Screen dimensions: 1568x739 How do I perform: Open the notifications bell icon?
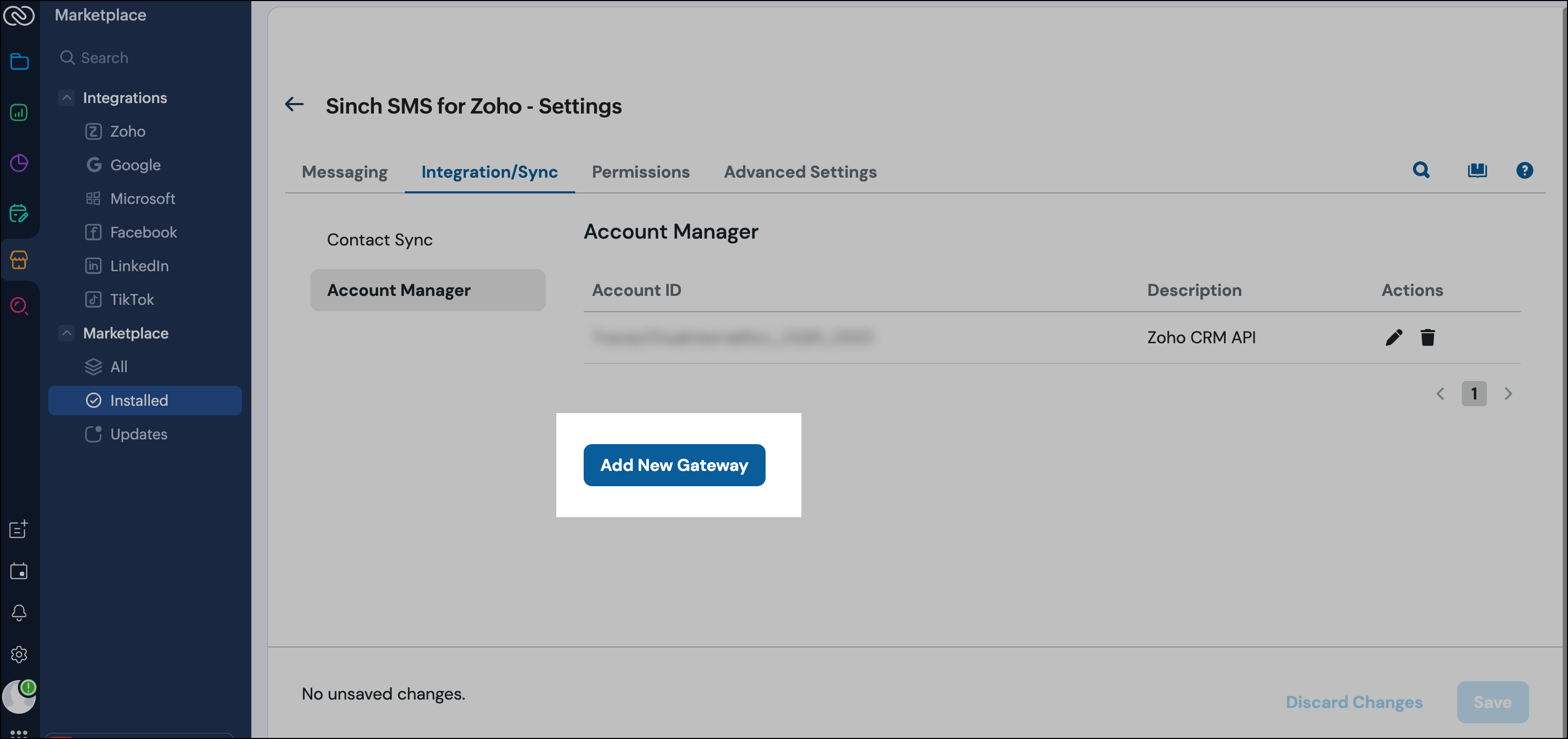19,612
